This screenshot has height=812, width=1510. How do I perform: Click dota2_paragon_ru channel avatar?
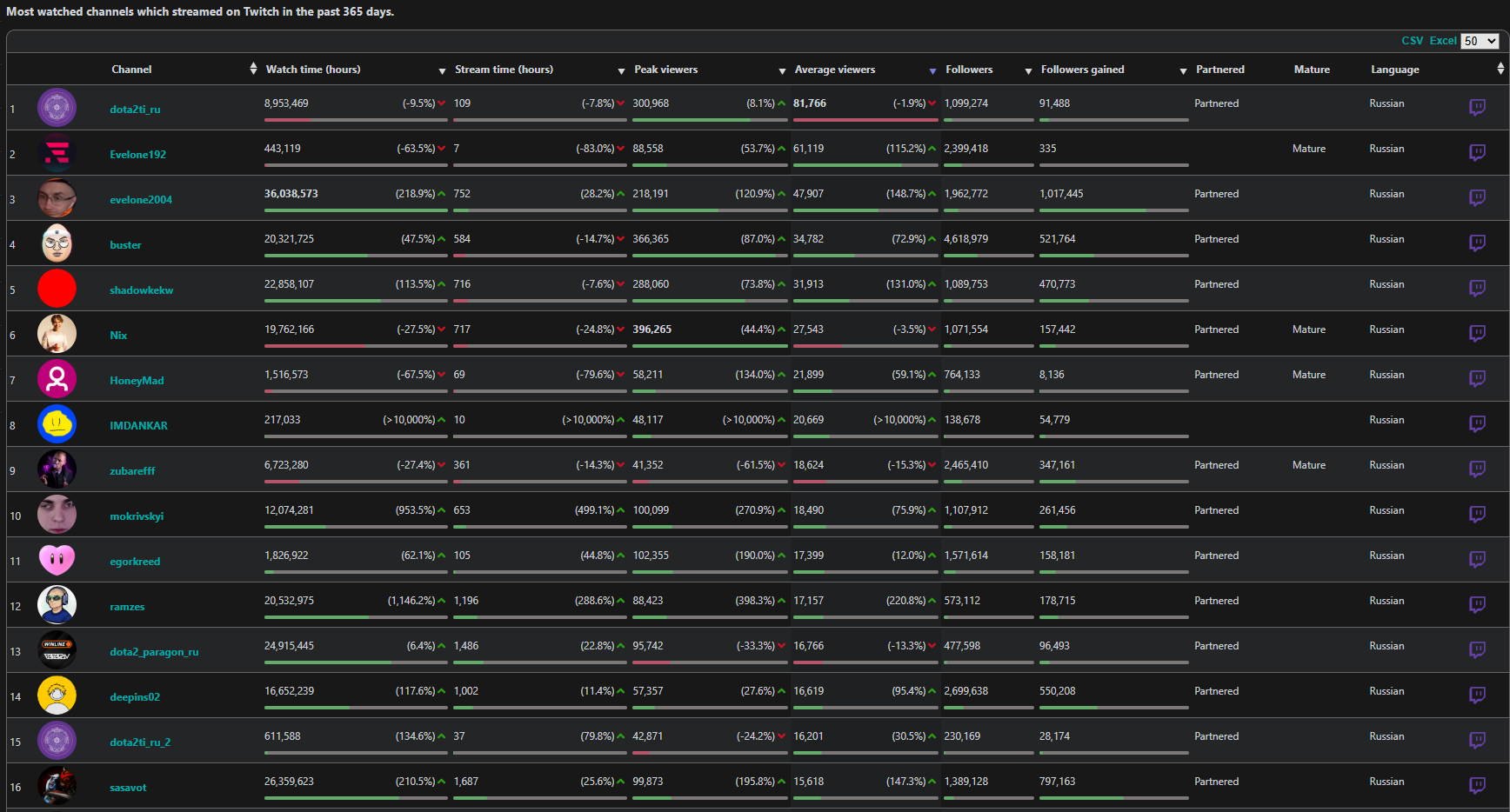[57, 650]
